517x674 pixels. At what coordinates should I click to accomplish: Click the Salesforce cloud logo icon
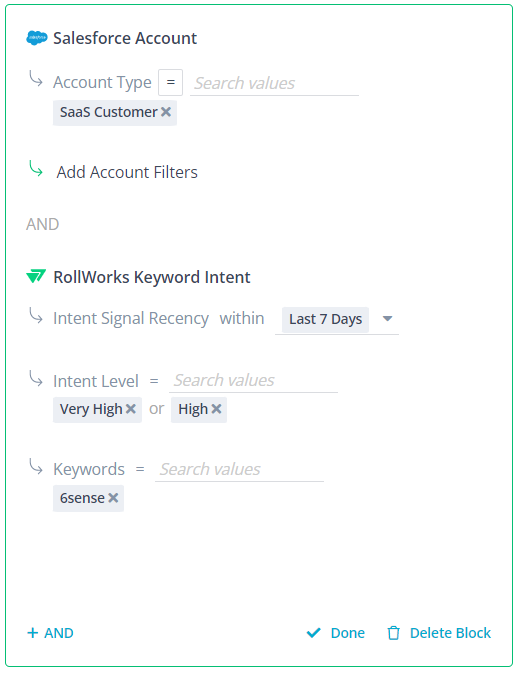pos(37,38)
